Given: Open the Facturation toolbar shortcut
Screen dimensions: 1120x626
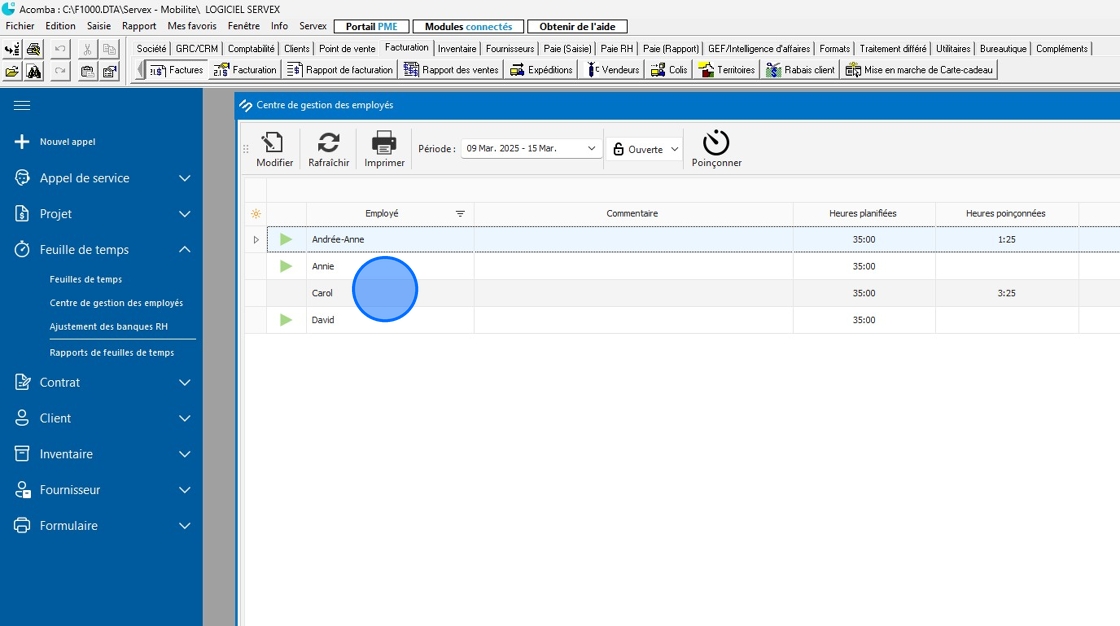Looking at the screenshot, I should 244,70.
